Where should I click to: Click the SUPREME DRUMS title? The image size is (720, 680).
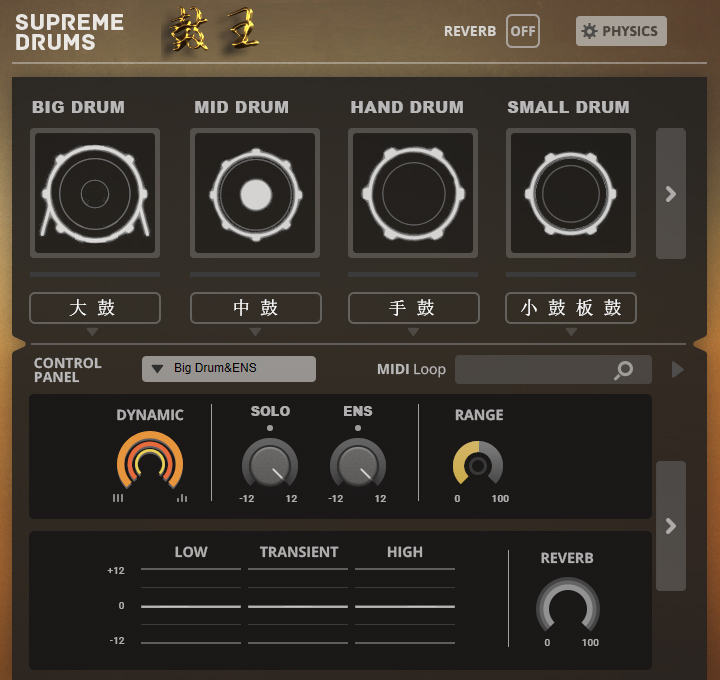[69, 32]
